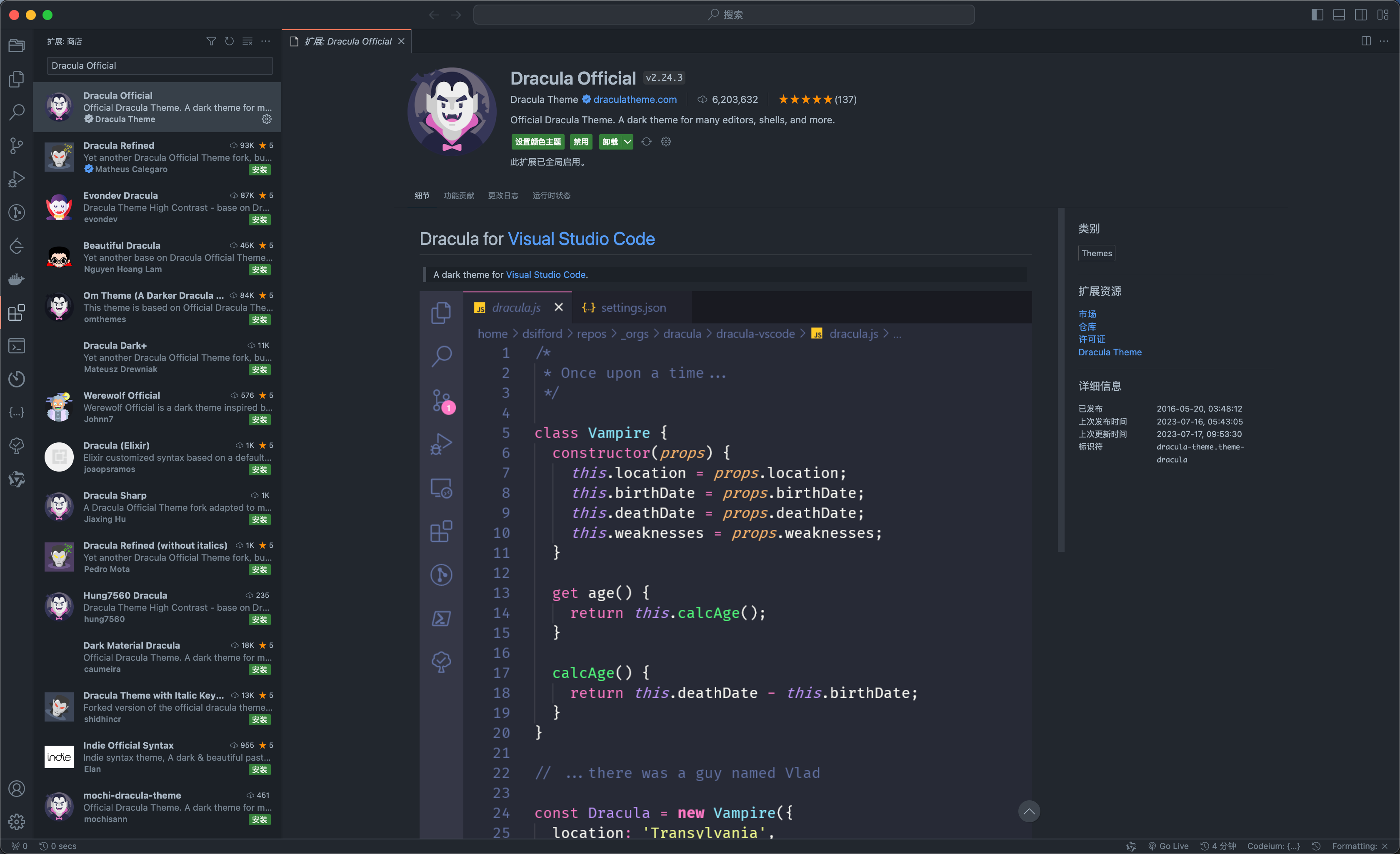Viewport: 1400px width, 854px height.
Task: Expand the uninstall (卸载) dropdown arrow
Action: click(627, 142)
